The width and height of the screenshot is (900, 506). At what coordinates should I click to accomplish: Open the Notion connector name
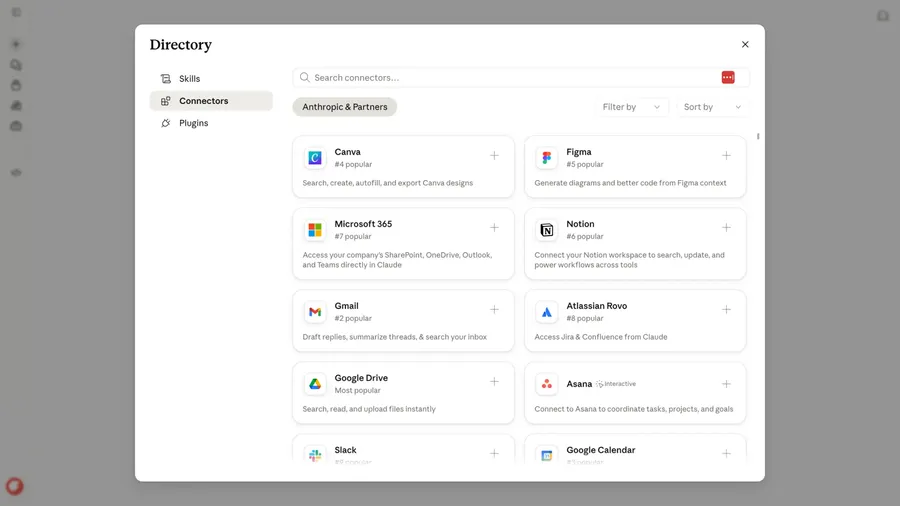pyautogui.click(x=580, y=224)
